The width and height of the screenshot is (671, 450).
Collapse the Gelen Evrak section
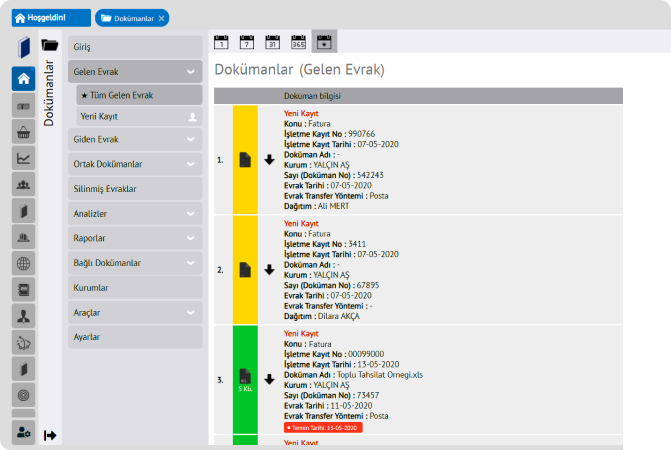[135, 71]
